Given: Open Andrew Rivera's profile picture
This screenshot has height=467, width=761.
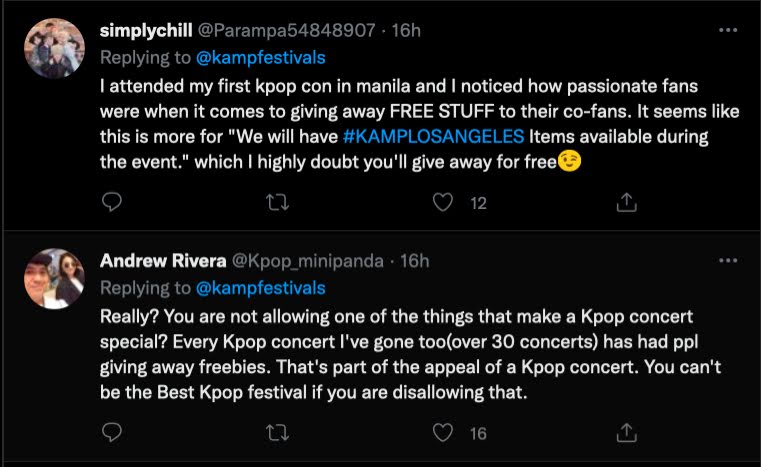Looking at the screenshot, I should click(x=54, y=279).
